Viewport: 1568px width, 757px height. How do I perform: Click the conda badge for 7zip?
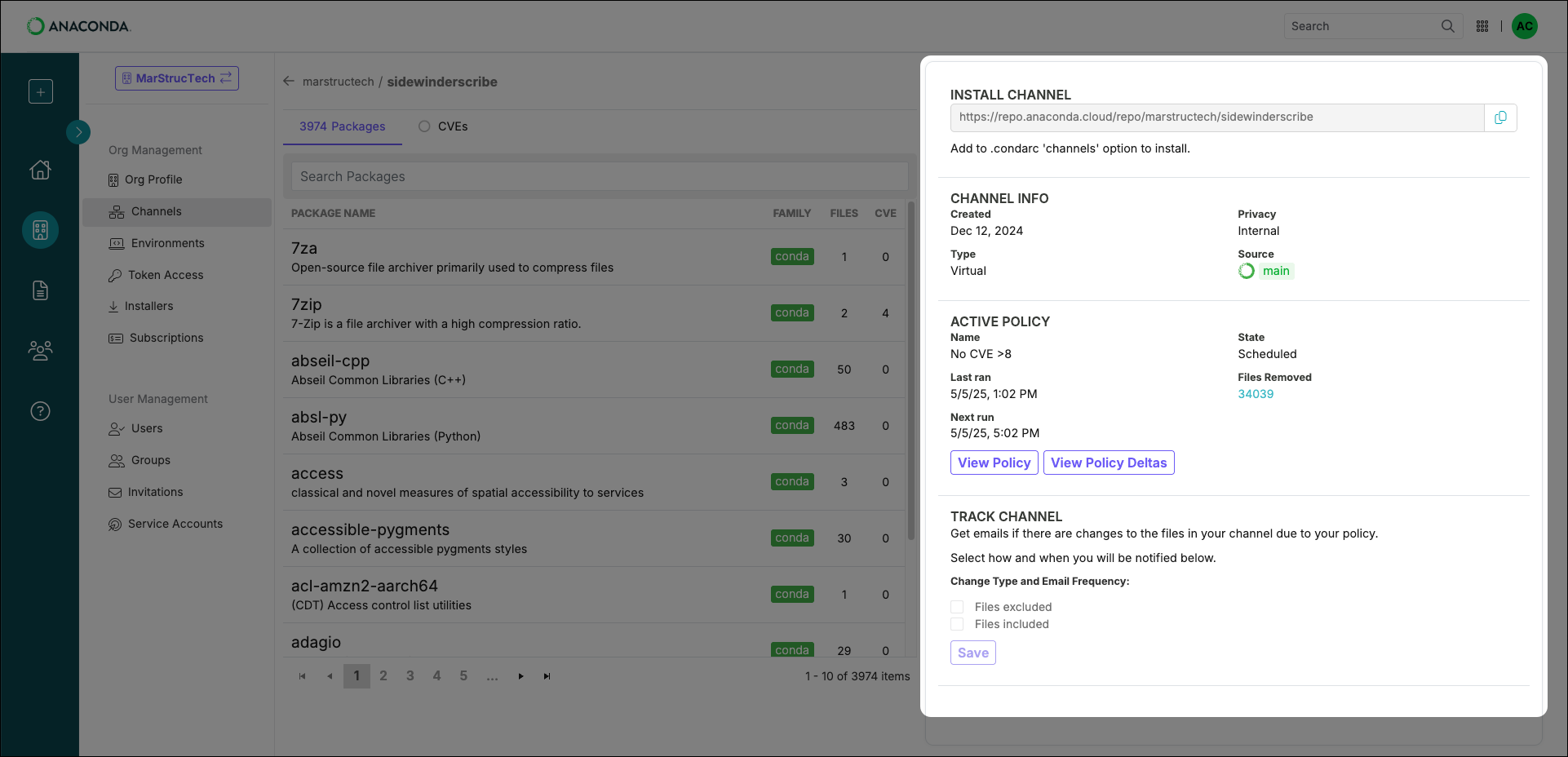(x=792, y=312)
